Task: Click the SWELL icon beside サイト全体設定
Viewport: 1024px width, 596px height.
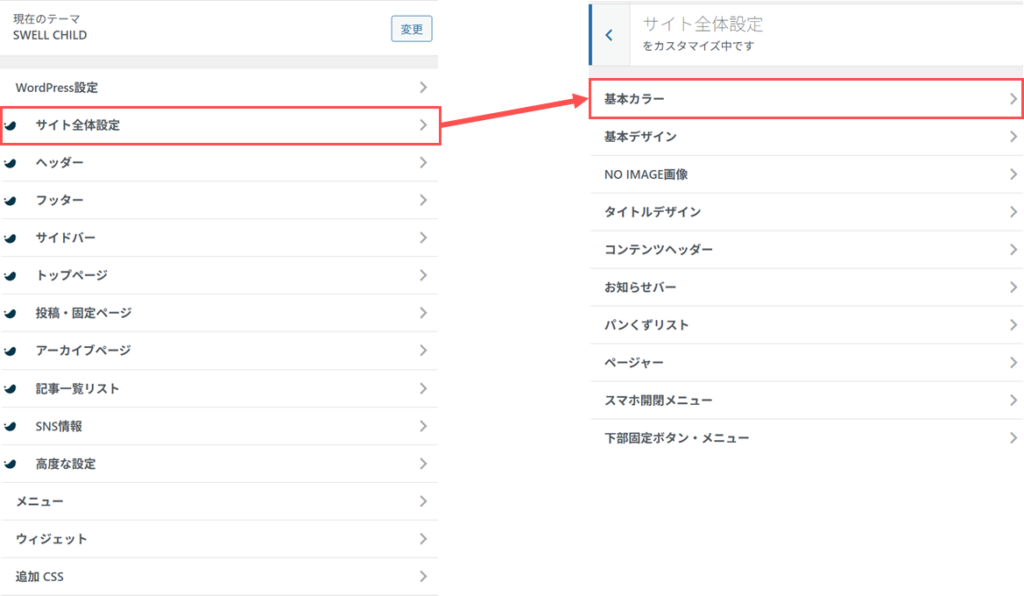Action: click(10, 126)
